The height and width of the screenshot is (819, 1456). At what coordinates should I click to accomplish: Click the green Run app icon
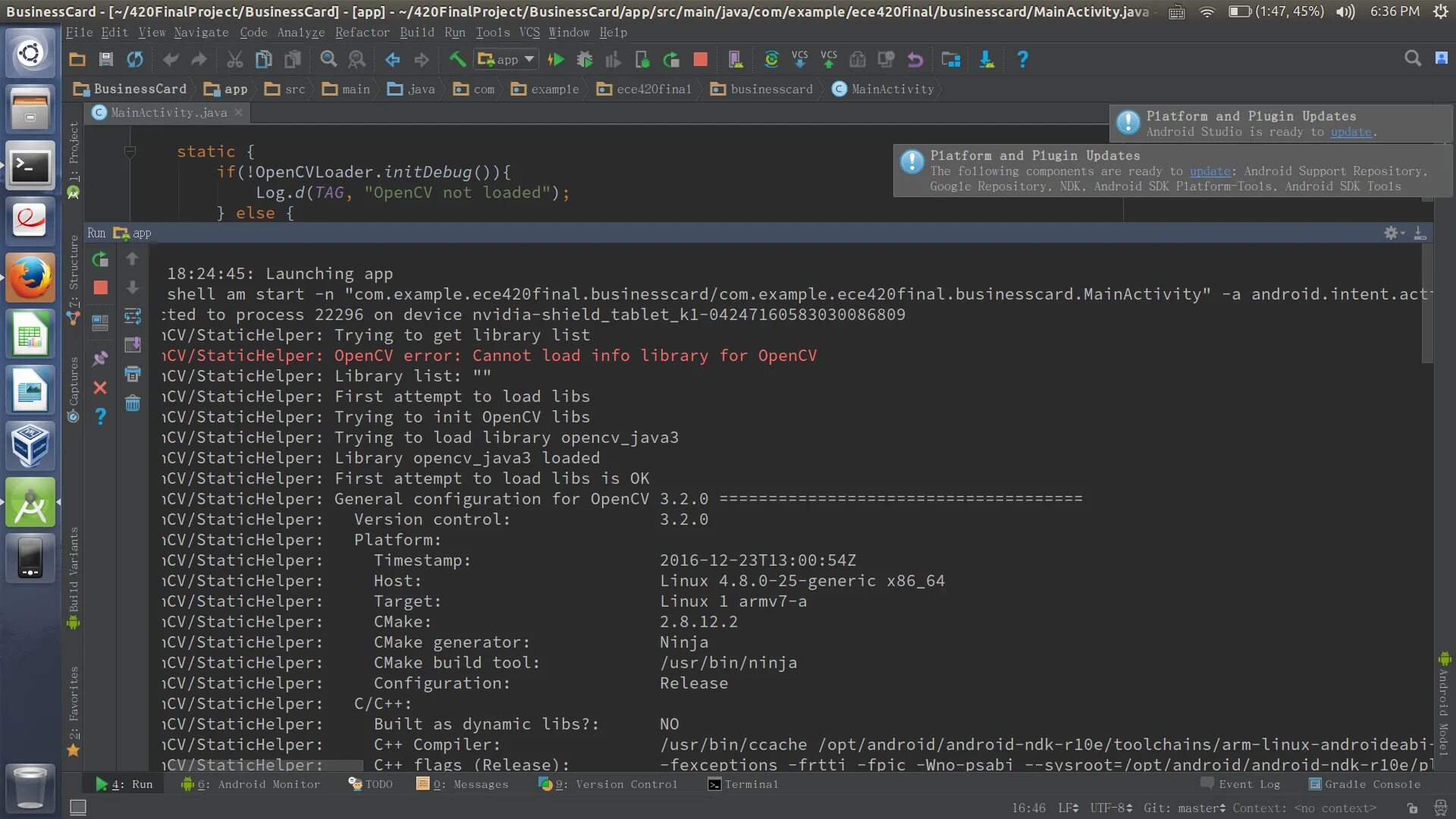[x=556, y=59]
